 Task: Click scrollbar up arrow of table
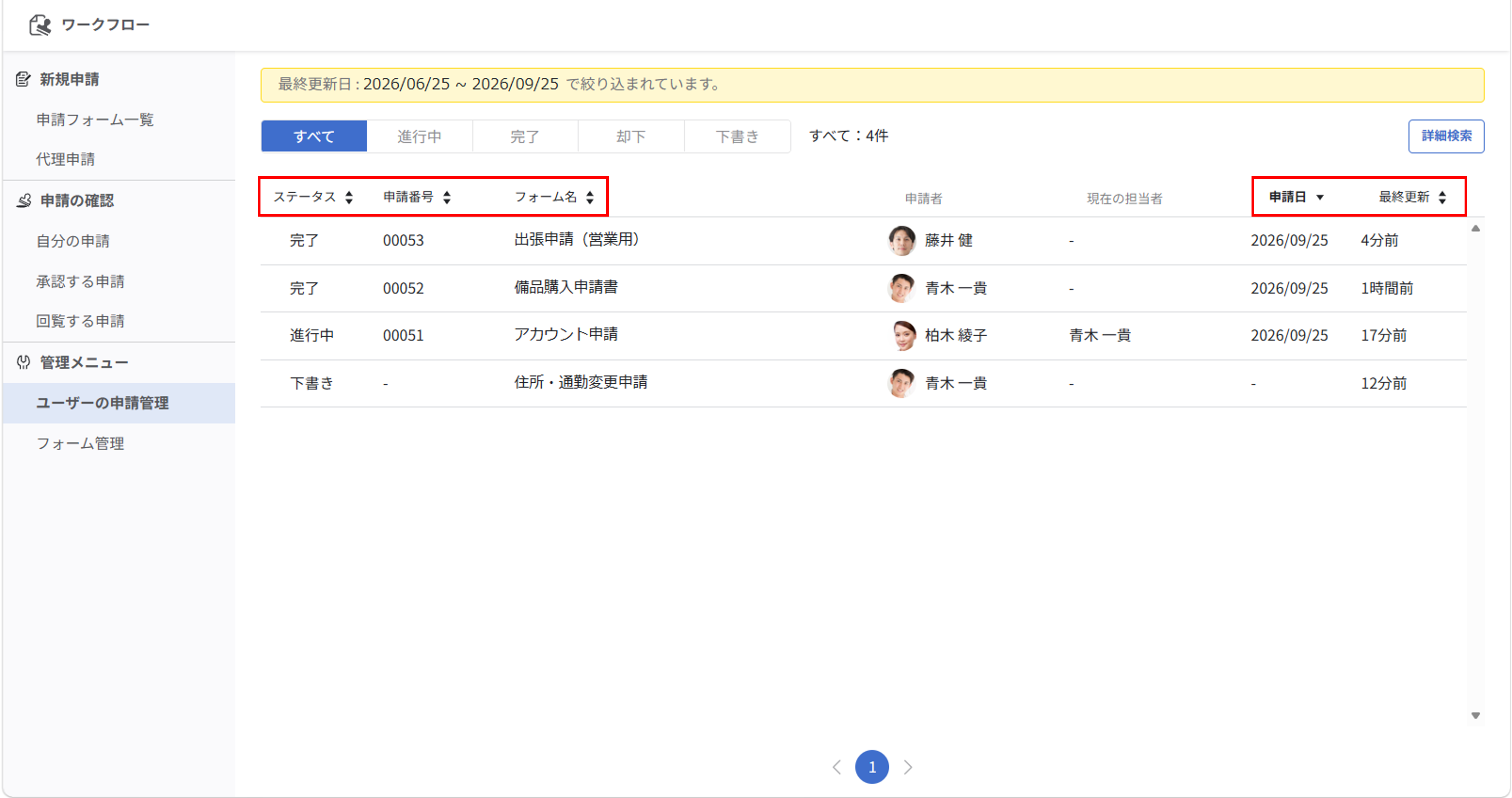click(1475, 228)
